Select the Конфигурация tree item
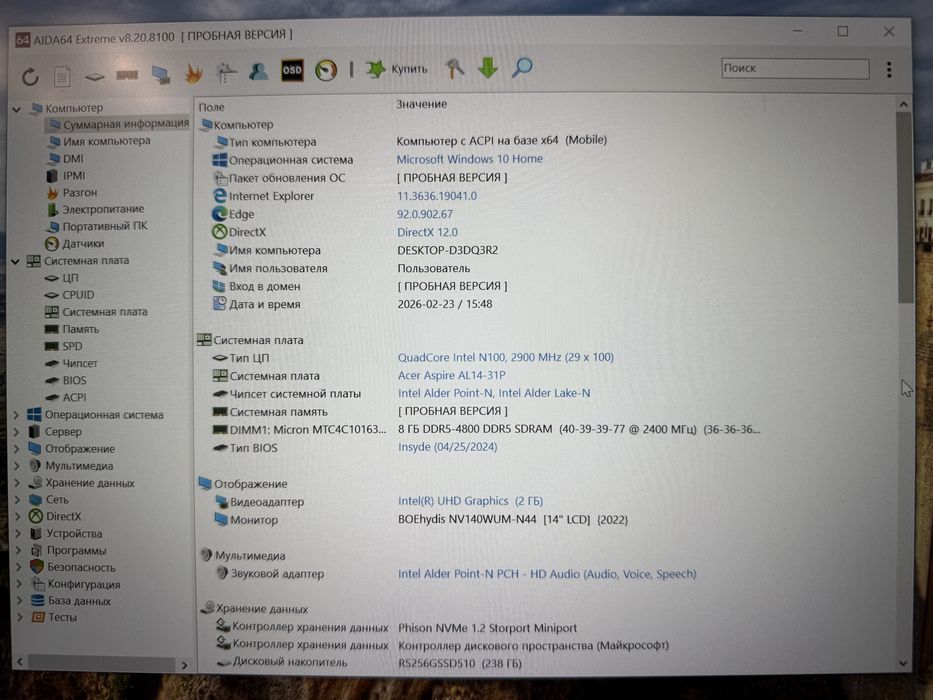Viewport: 933px width, 700px height. pos(76,585)
